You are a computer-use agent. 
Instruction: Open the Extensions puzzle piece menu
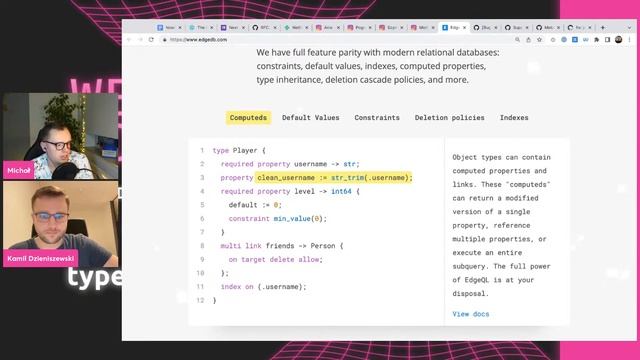click(x=597, y=40)
